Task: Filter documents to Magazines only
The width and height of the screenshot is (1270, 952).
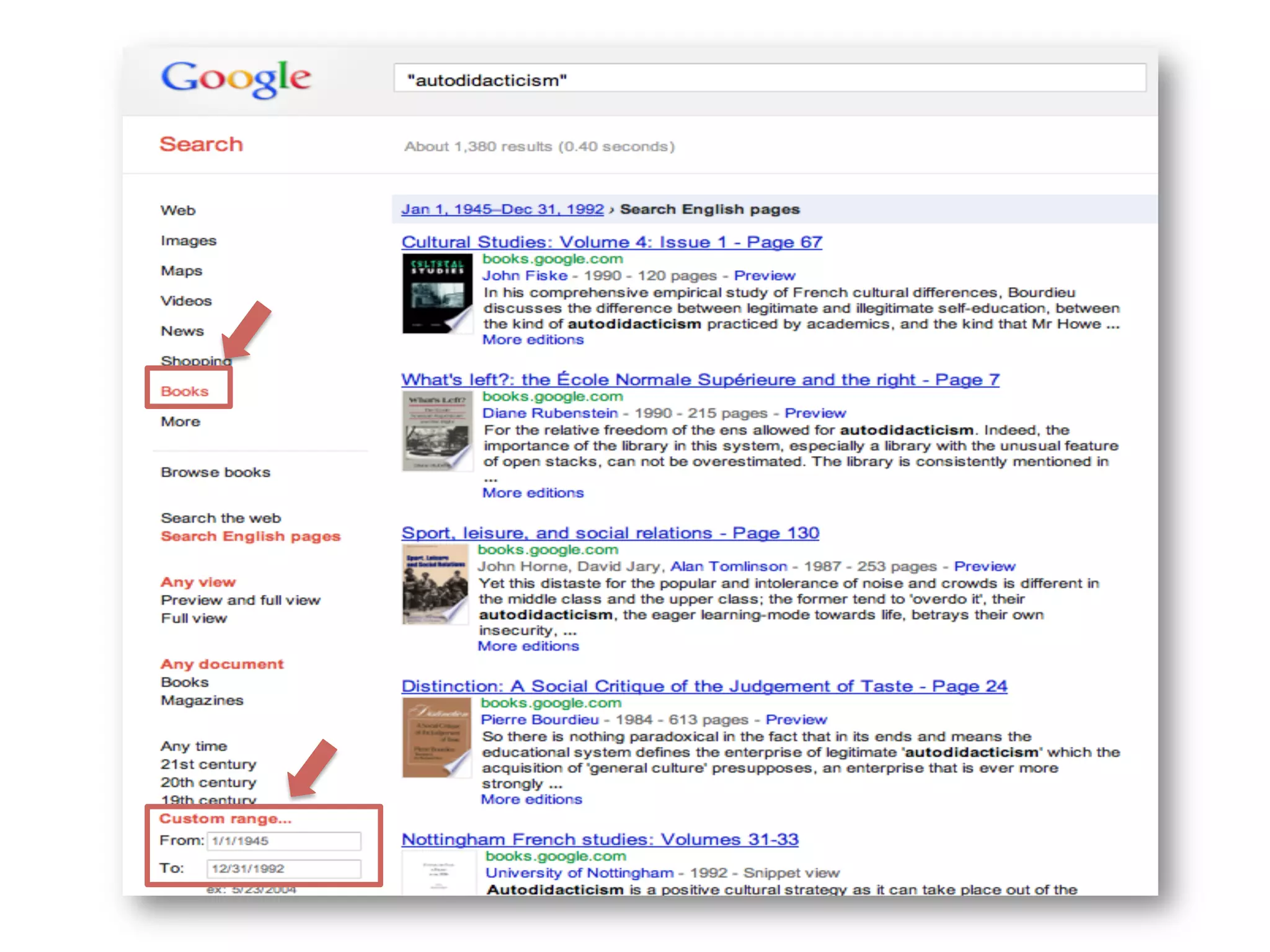Action: (x=202, y=700)
